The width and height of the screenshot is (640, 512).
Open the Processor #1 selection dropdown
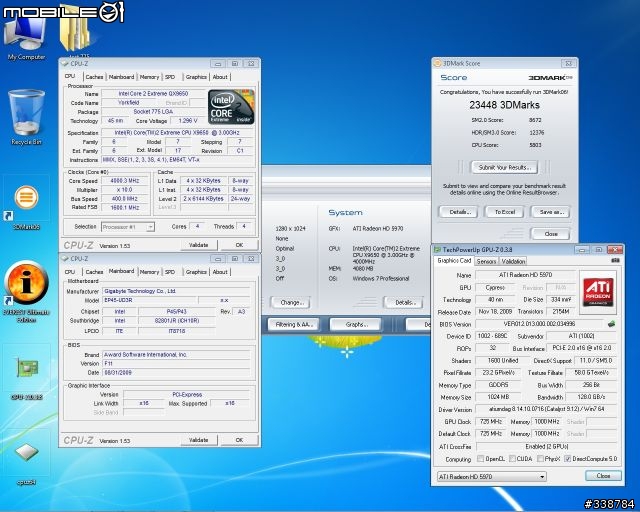tap(128, 227)
